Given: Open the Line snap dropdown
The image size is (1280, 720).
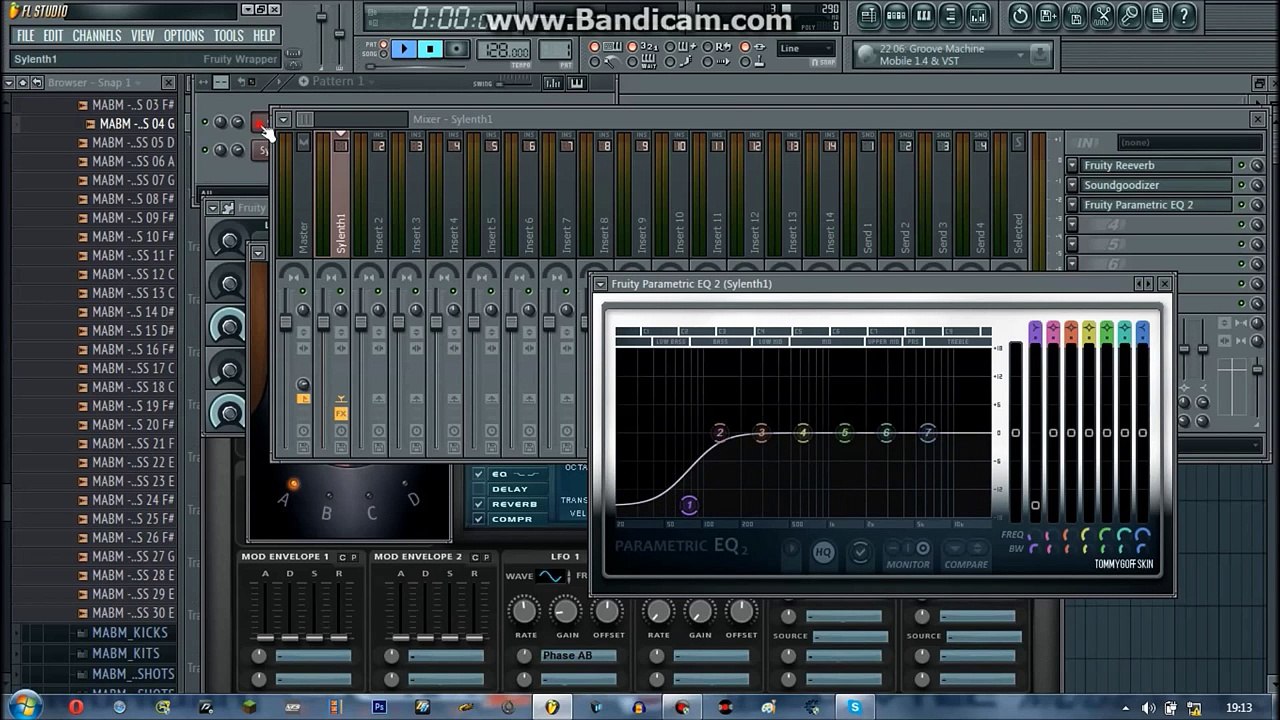Looking at the screenshot, I should (x=805, y=48).
